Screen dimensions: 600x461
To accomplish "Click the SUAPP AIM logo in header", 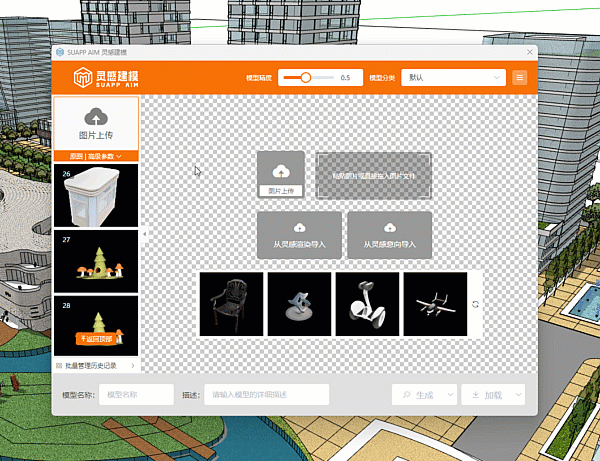I will 103,77.
